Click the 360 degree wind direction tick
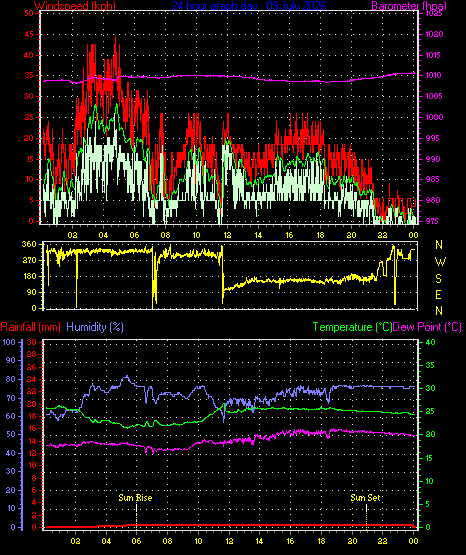 tap(29, 244)
